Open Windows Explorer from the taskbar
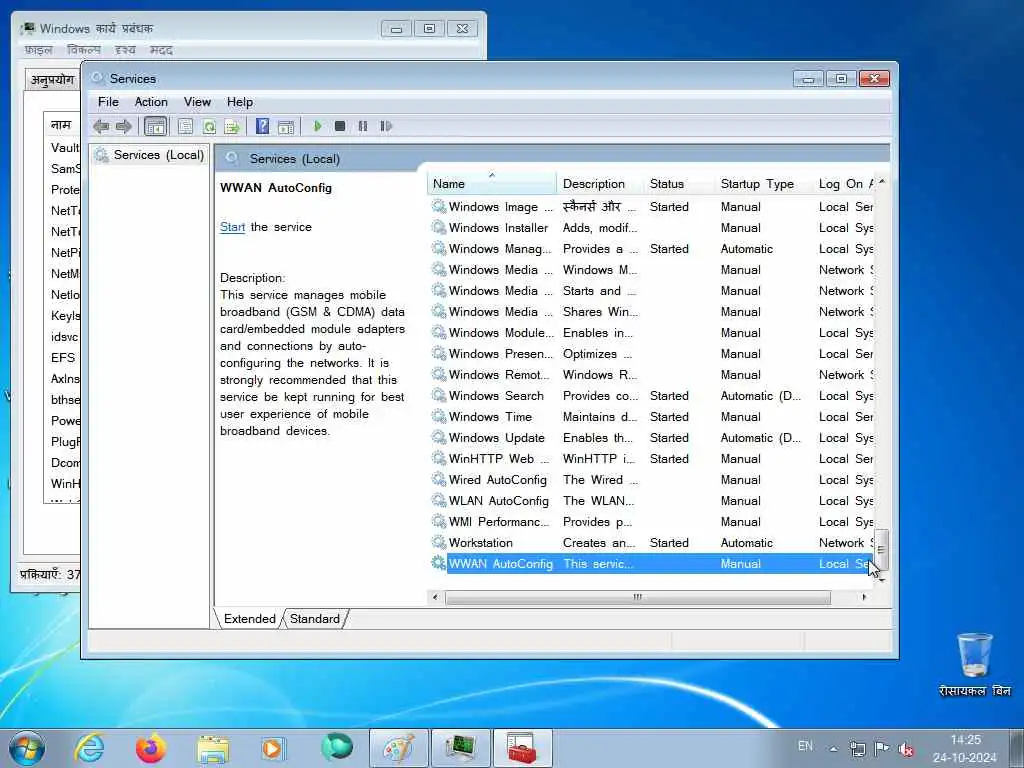 213,749
